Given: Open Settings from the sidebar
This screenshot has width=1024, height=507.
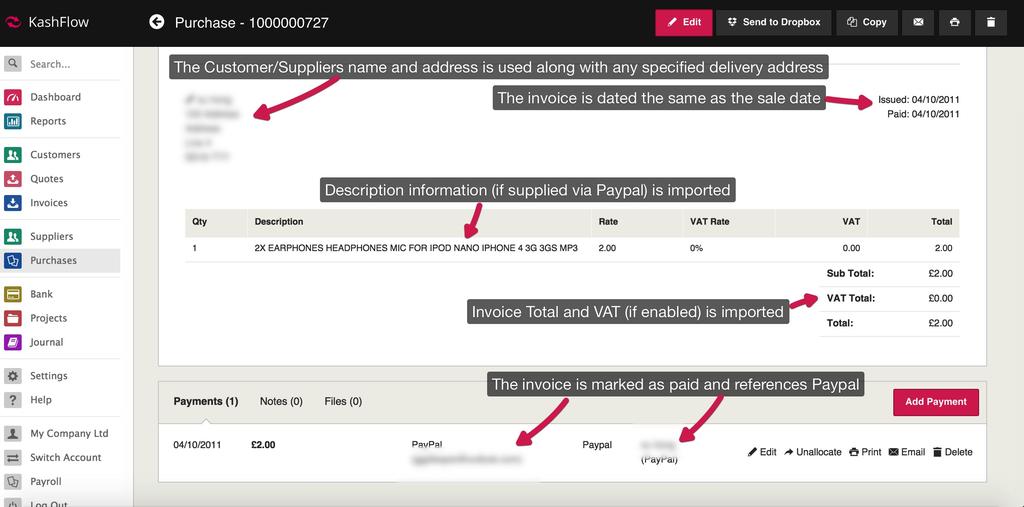Looking at the screenshot, I should point(48,376).
